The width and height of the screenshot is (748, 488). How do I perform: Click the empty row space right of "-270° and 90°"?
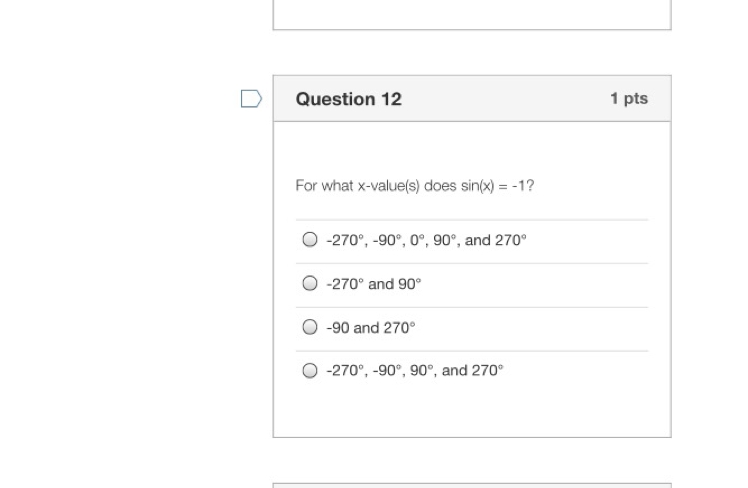[x=535, y=285]
